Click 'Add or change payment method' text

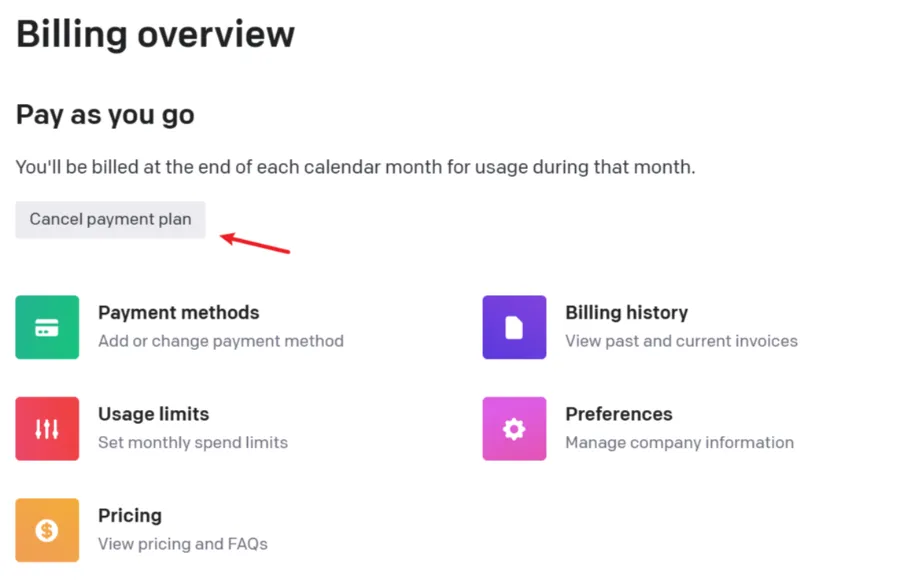[221, 341]
